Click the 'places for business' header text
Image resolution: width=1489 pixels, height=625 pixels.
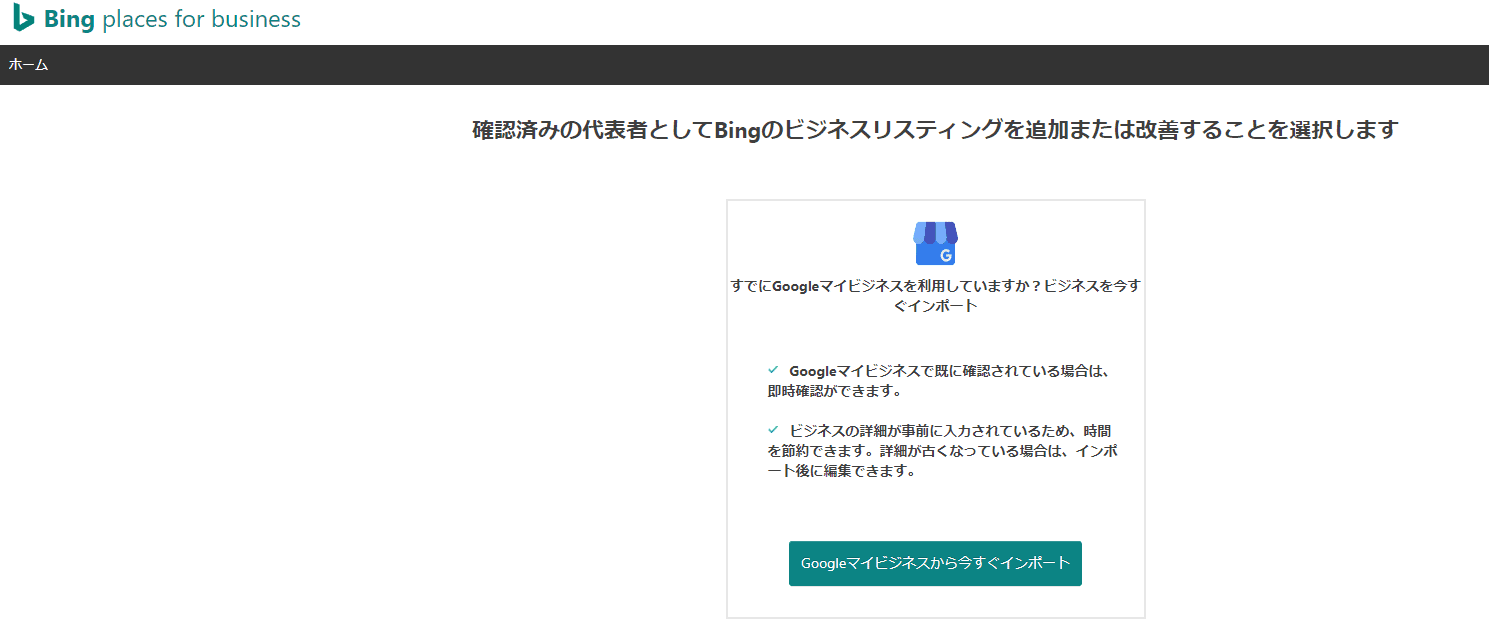[201, 19]
